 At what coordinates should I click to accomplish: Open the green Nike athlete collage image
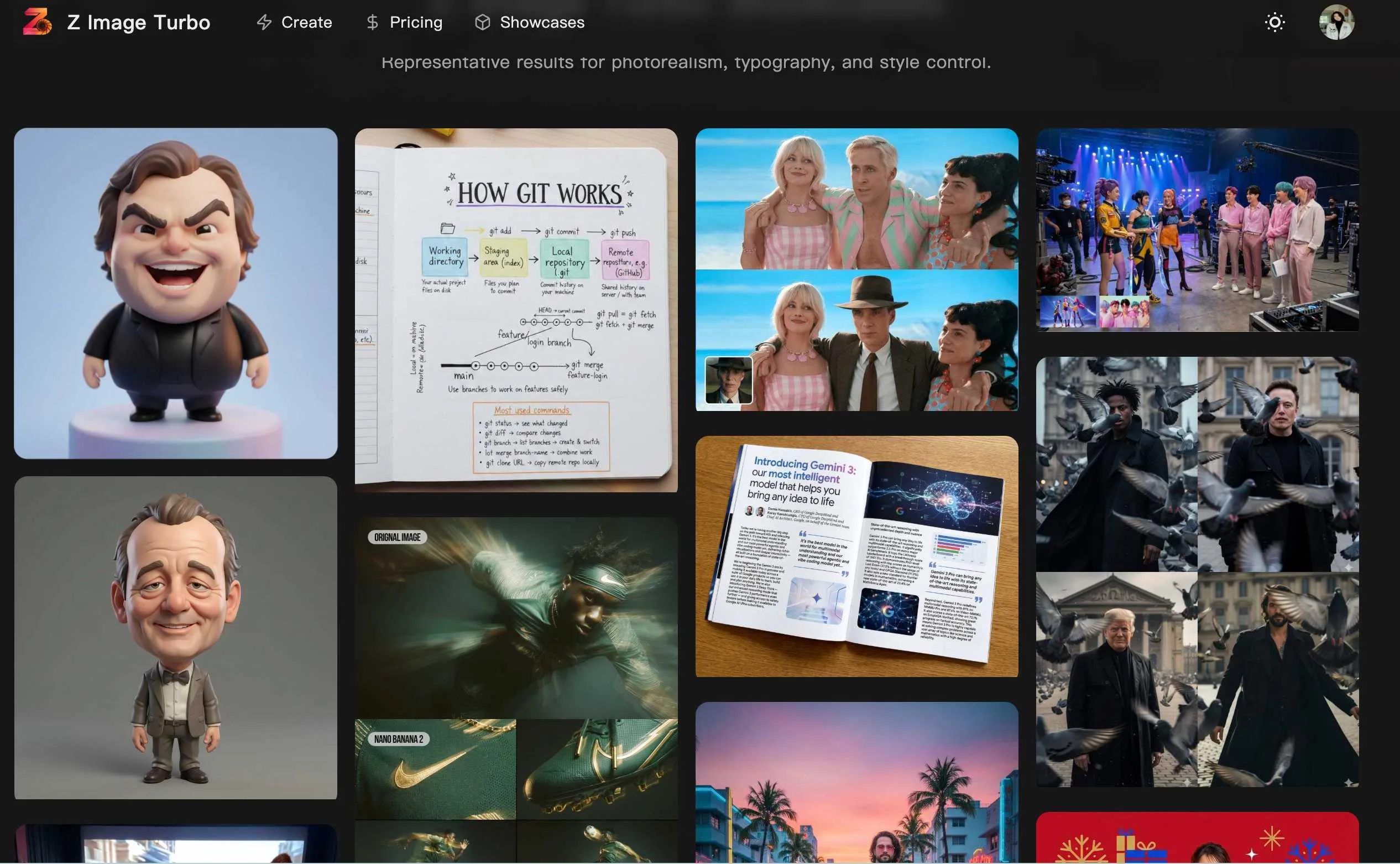click(x=516, y=689)
